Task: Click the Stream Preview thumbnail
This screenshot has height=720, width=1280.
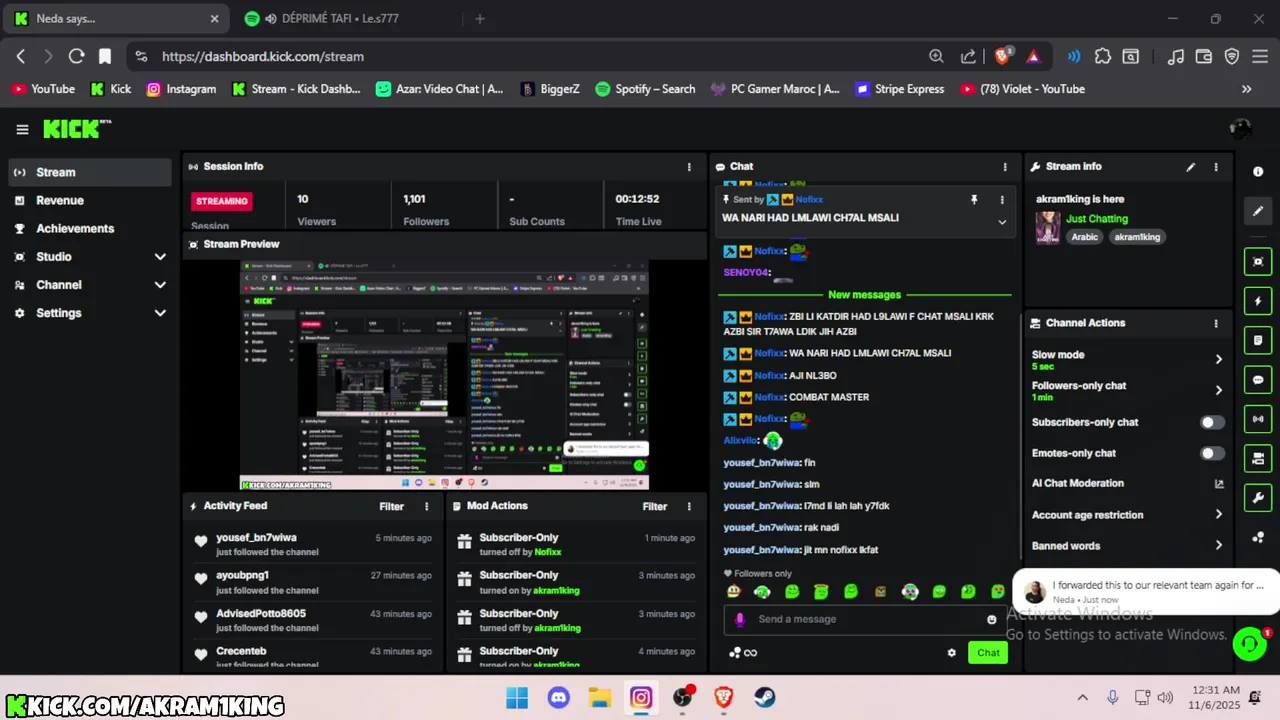Action: click(x=444, y=376)
